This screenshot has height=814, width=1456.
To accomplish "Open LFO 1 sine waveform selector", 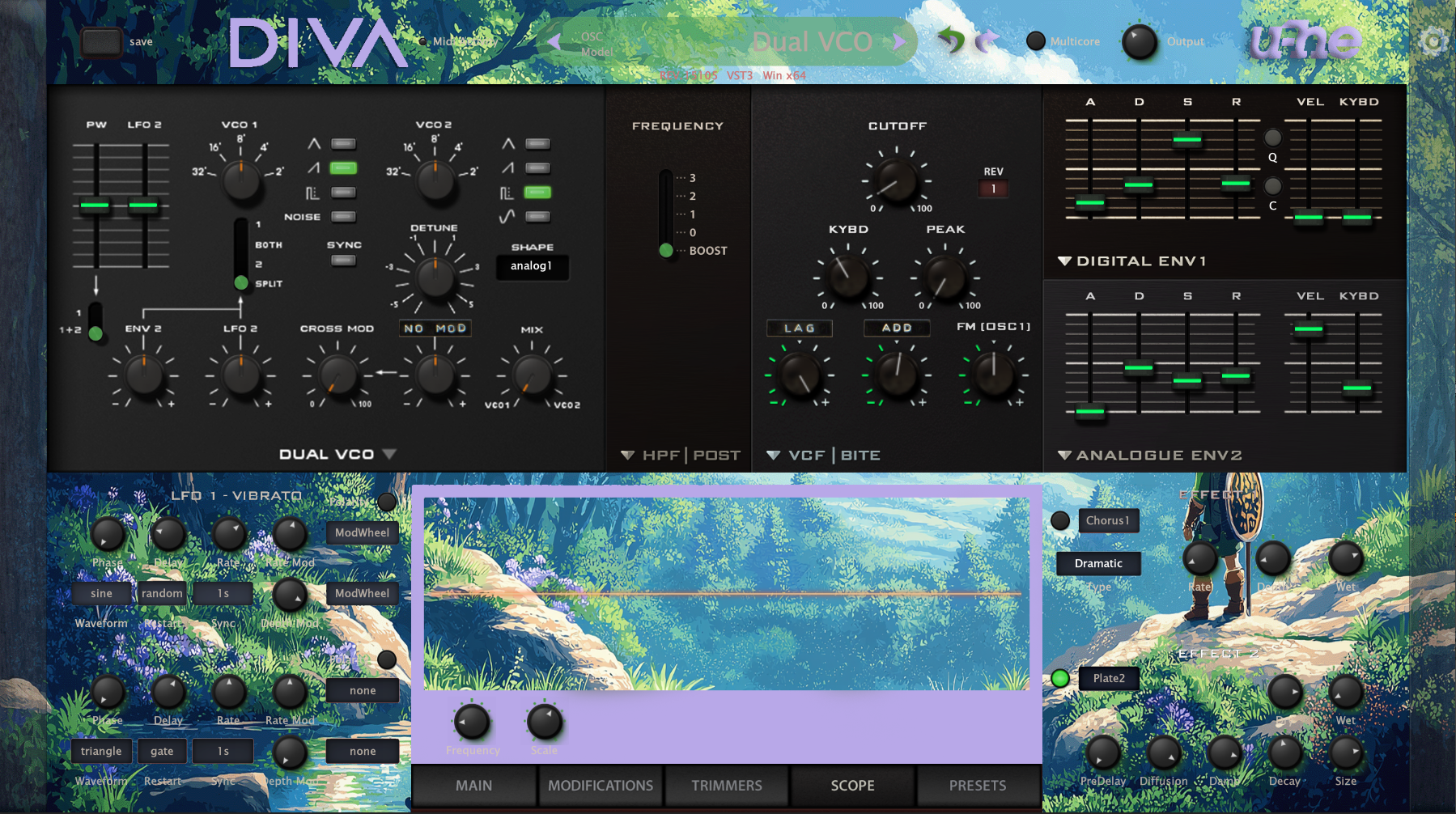I will pyautogui.click(x=101, y=594).
